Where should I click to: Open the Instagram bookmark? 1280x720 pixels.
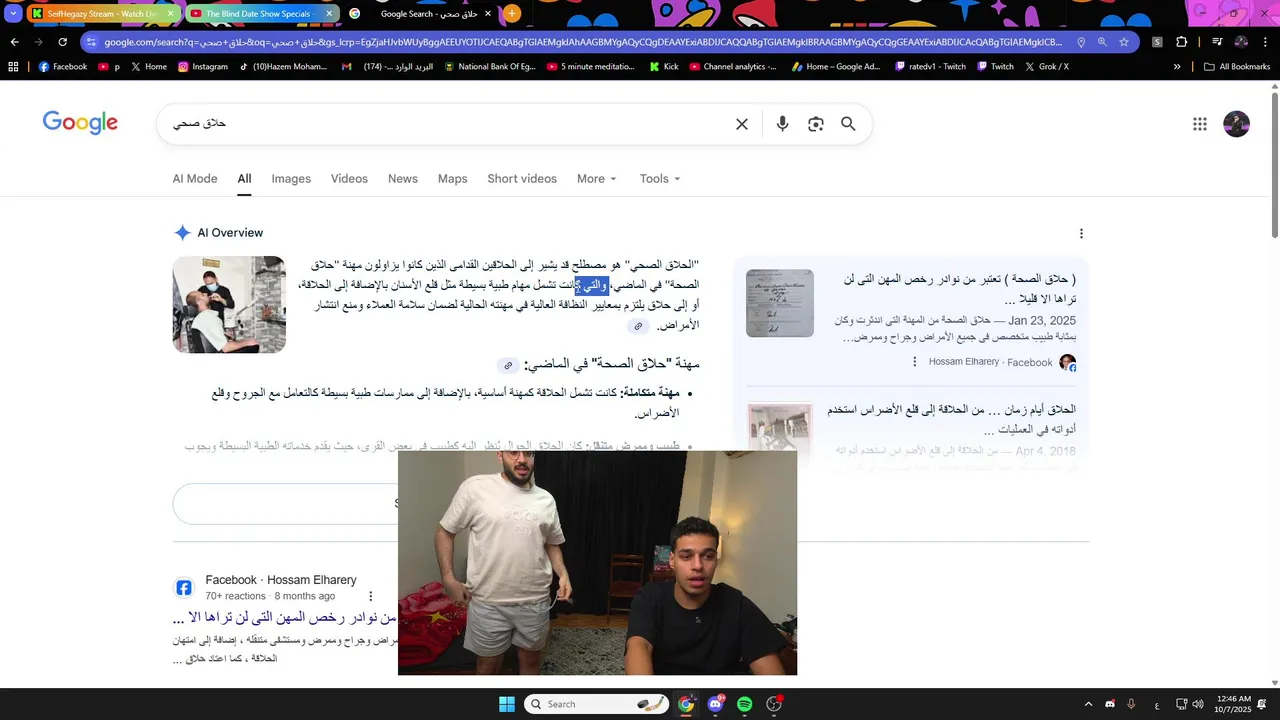click(x=203, y=67)
